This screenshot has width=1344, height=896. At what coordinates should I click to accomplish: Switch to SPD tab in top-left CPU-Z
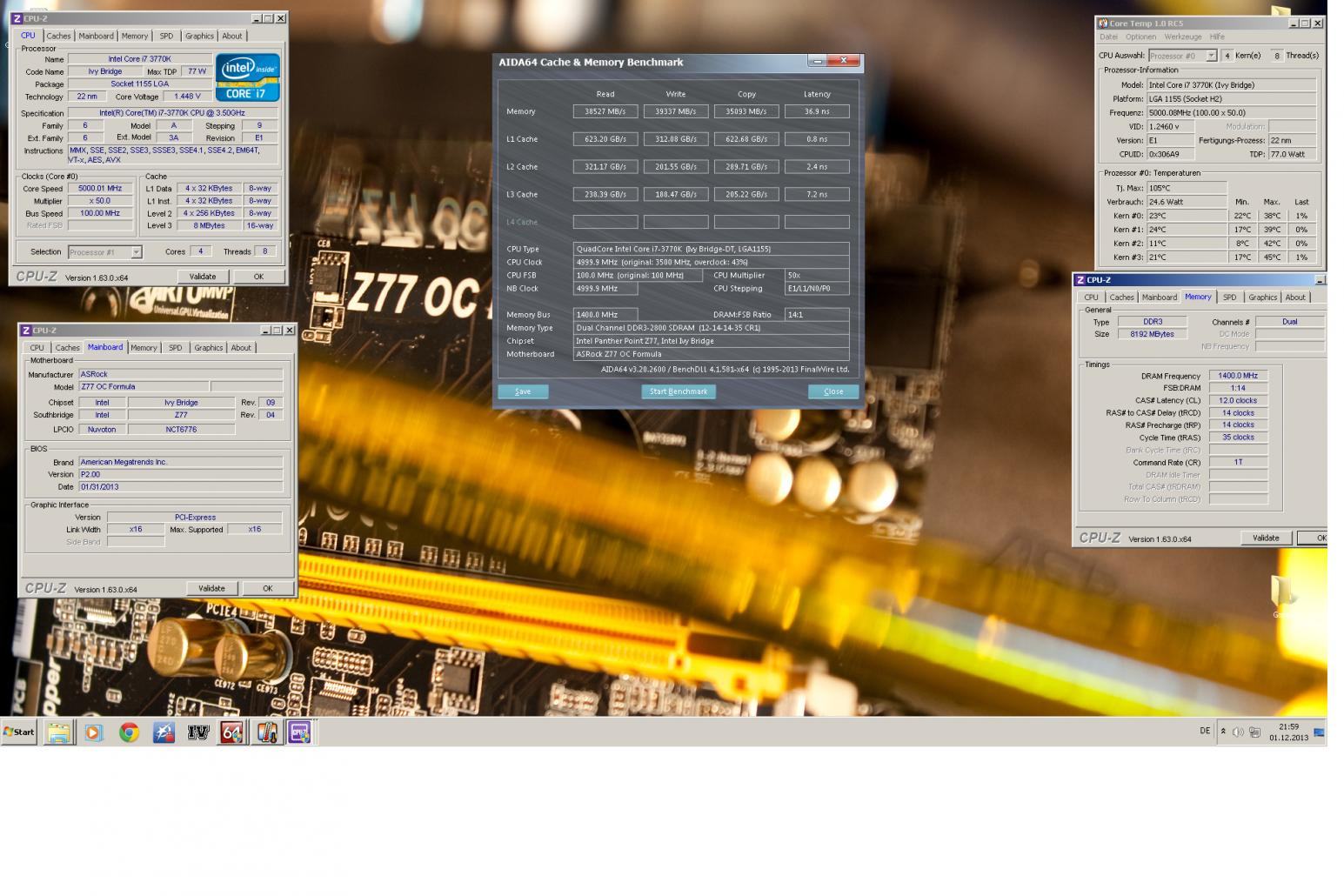166,36
